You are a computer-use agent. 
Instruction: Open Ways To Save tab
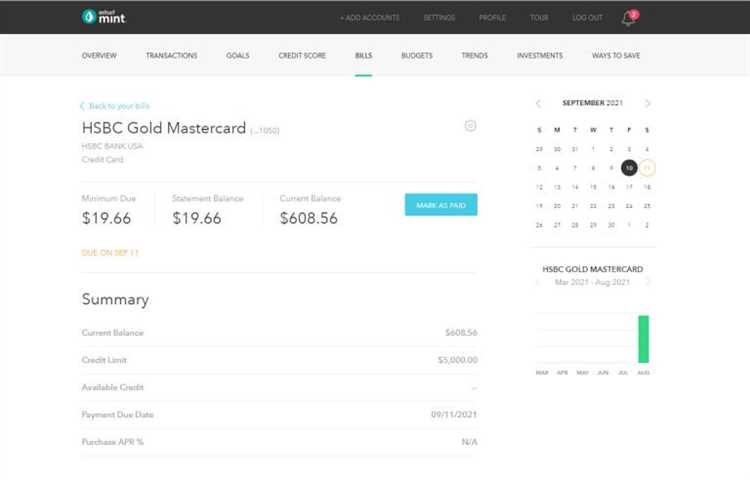pyautogui.click(x=616, y=55)
